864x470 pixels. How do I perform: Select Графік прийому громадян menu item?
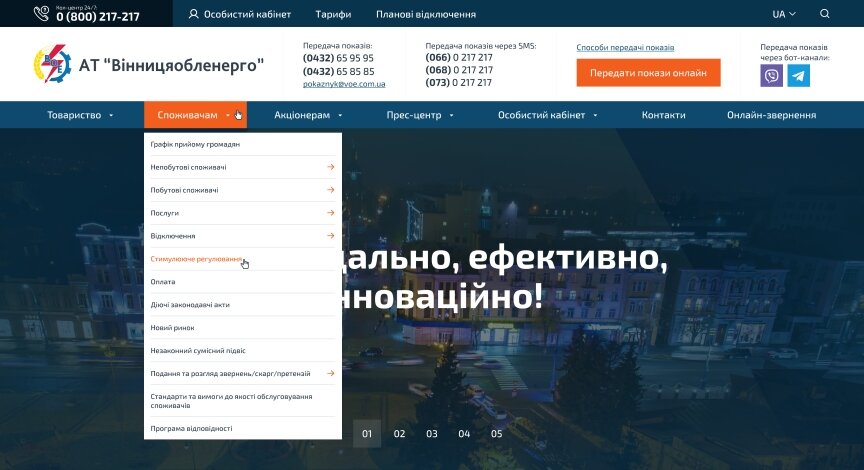(x=242, y=144)
